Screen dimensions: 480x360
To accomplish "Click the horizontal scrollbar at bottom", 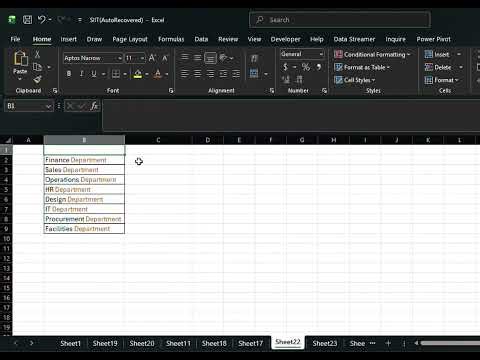I will [x=450, y=343].
